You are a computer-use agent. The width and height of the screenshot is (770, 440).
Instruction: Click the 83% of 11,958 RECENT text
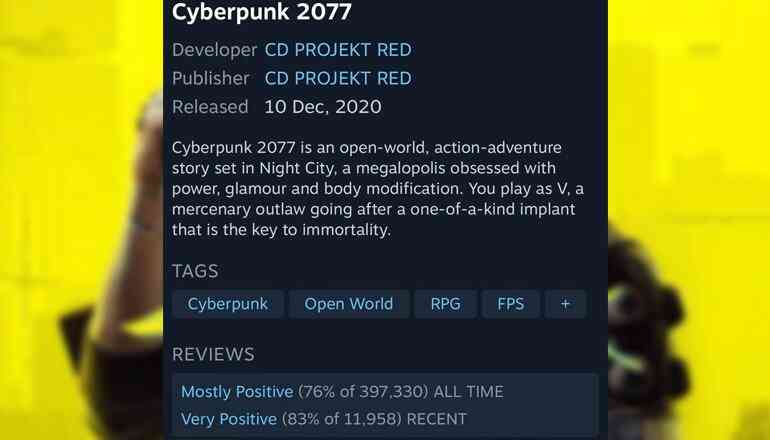(x=374, y=419)
